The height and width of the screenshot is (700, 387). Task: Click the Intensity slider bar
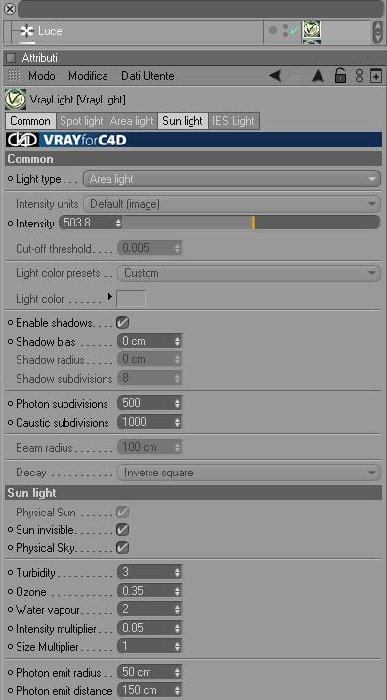[x=252, y=223]
